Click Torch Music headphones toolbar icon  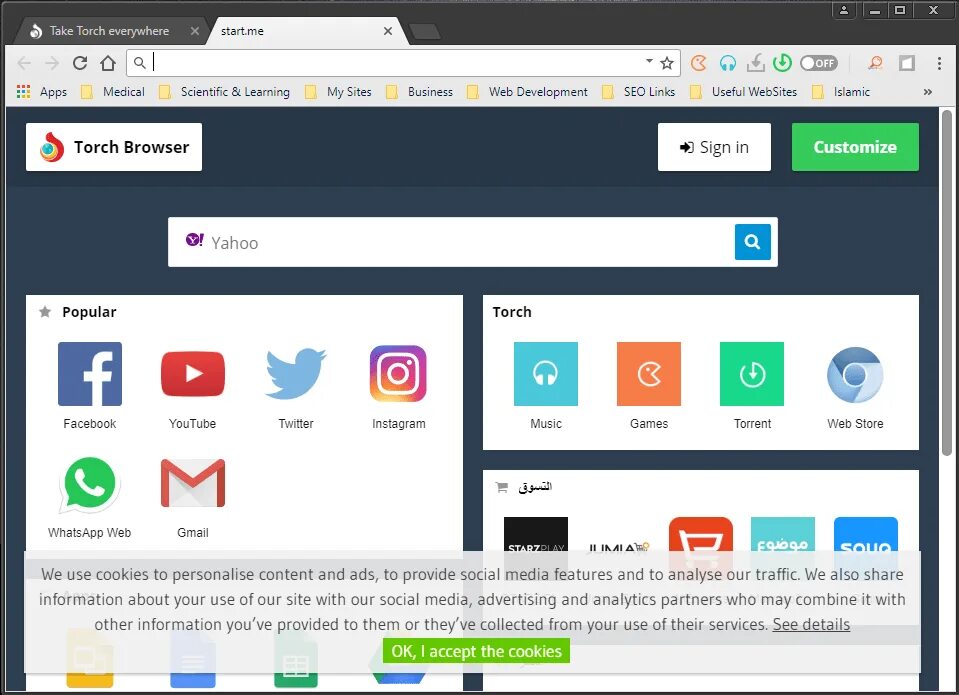(728, 63)
